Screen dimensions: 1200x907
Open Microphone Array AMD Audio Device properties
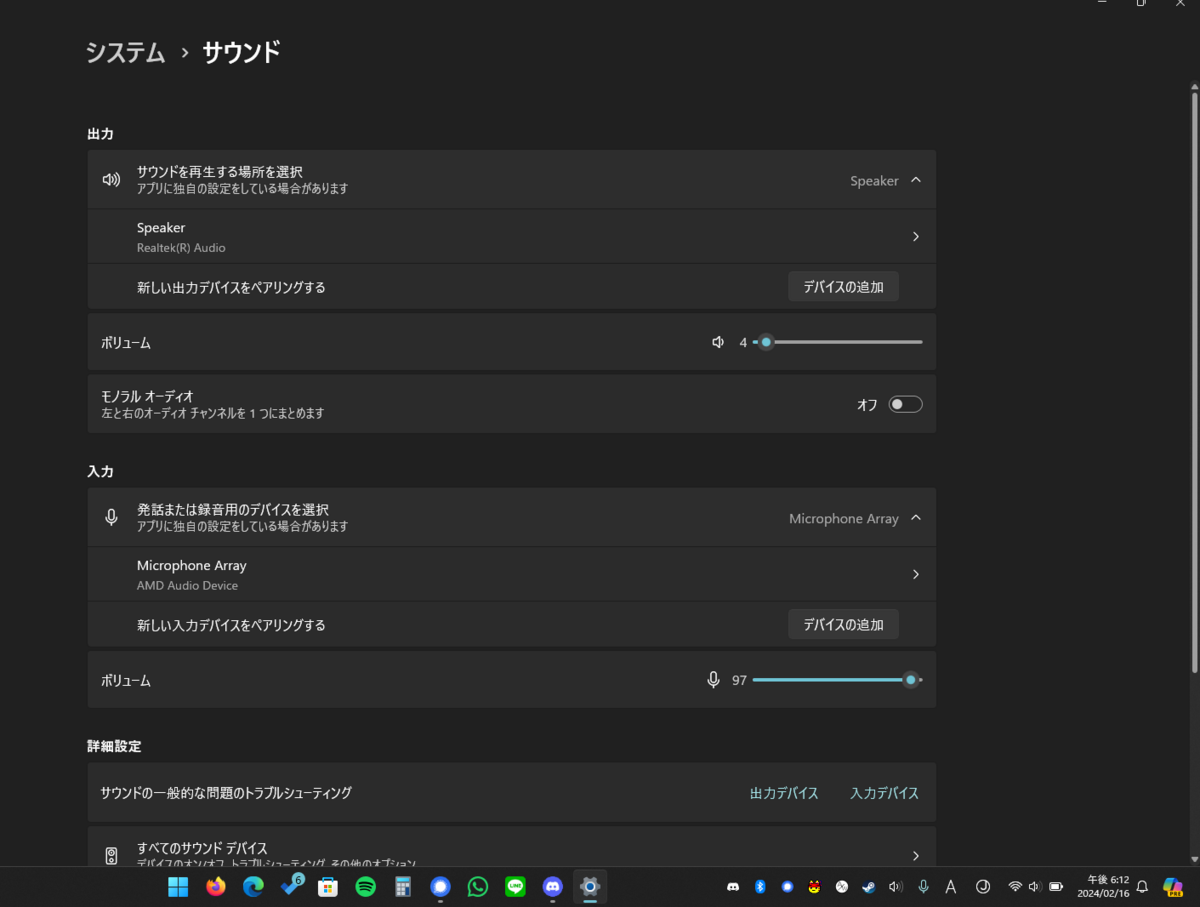pos(915,574)
